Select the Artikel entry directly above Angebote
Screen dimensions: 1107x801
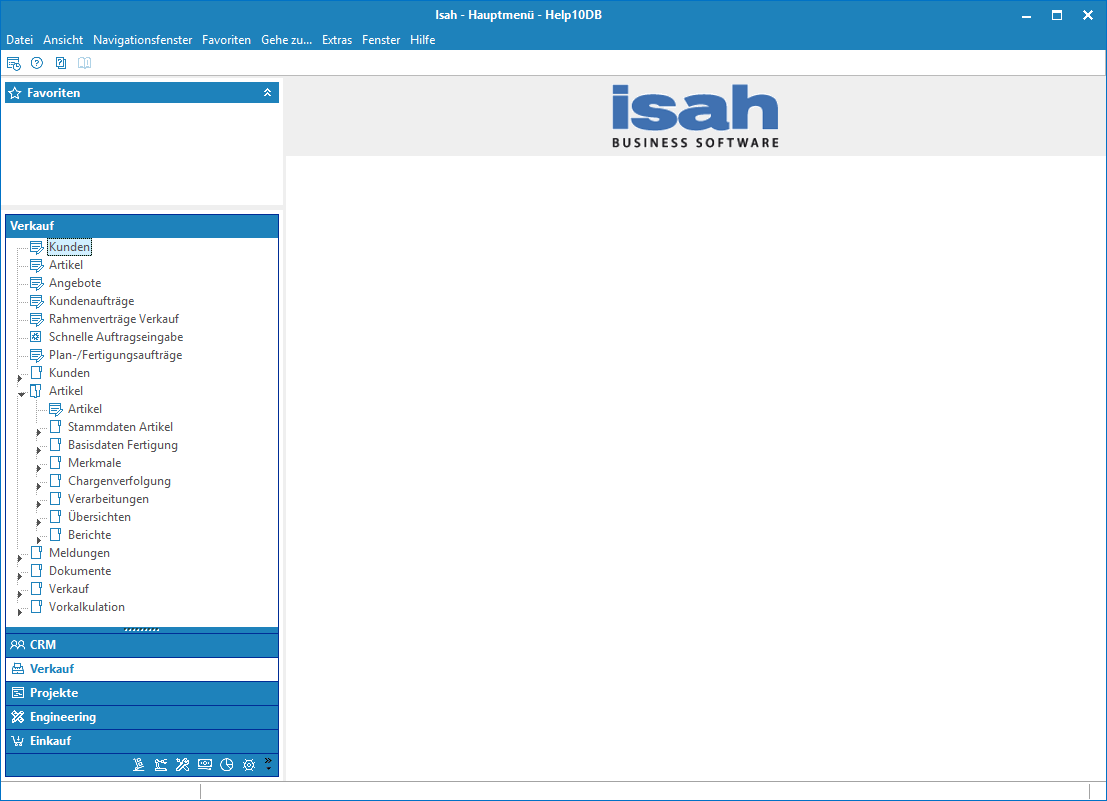coord(66,265)
